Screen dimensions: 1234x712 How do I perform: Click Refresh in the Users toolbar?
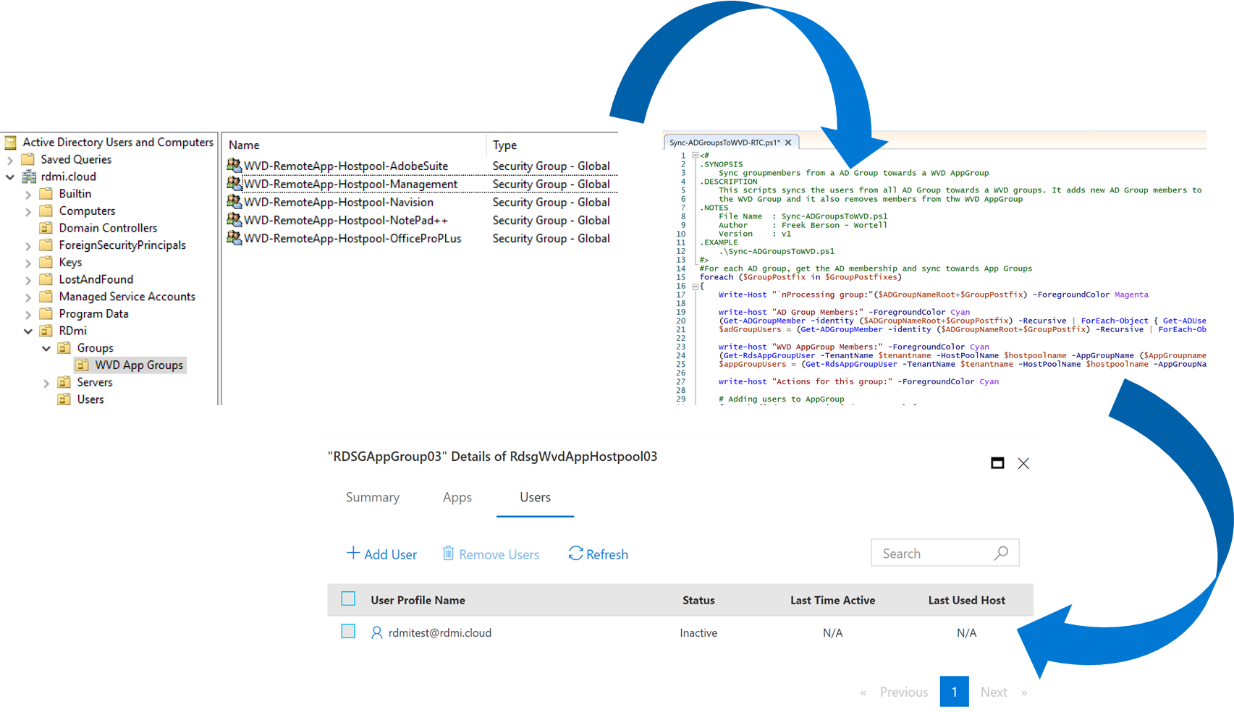(598, 554)
